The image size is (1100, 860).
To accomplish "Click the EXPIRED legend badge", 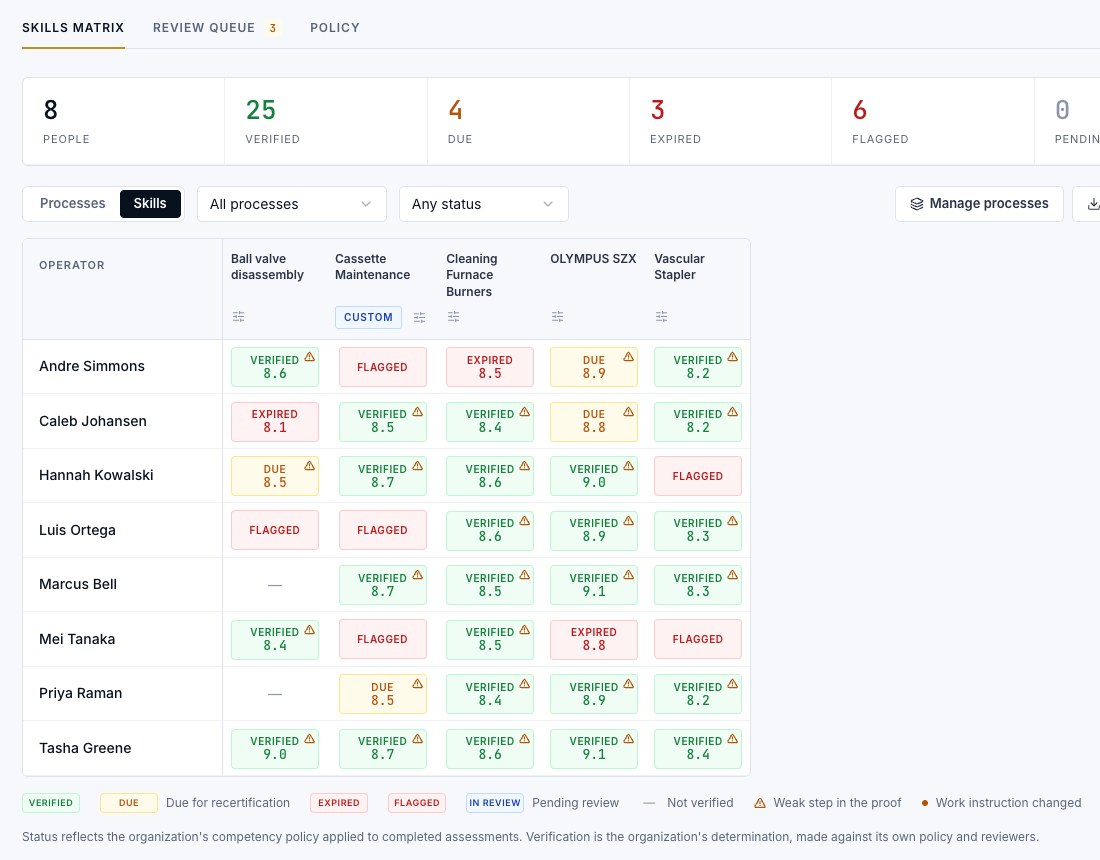I will pyautogui.click(x=339, y=802).
